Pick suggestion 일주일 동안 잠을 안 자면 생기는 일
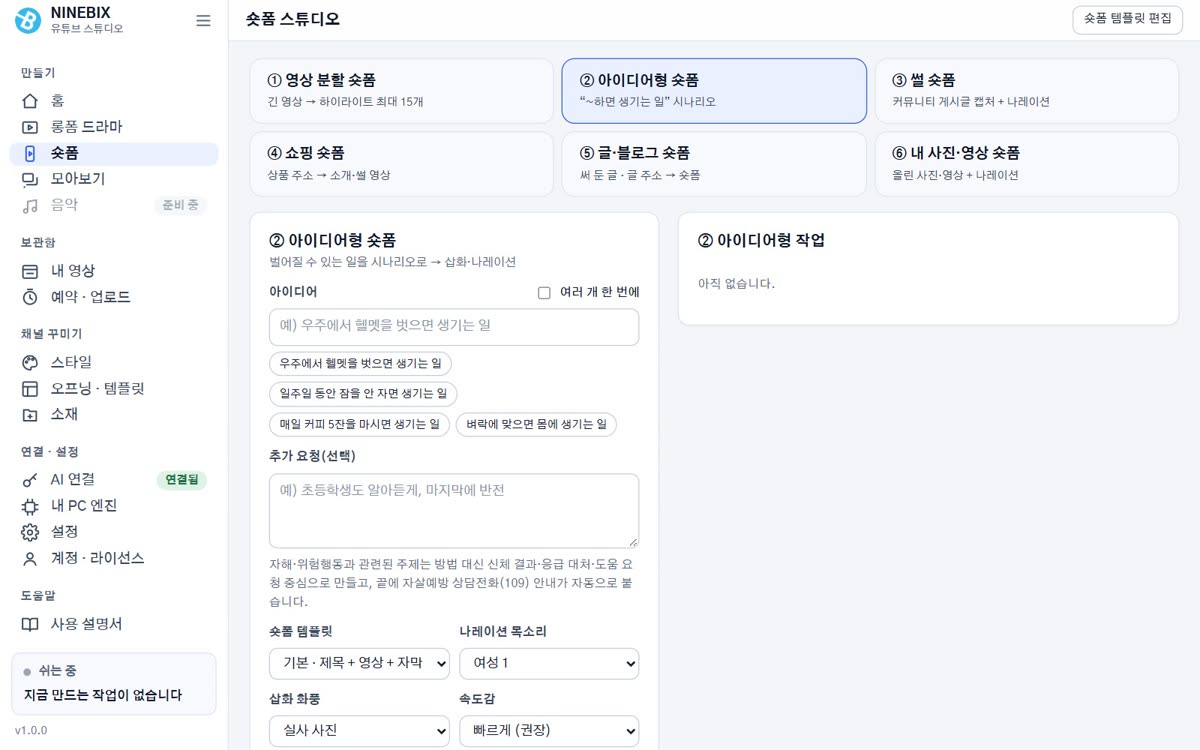Screen dimensions: 1200x750 pos(363,394)
